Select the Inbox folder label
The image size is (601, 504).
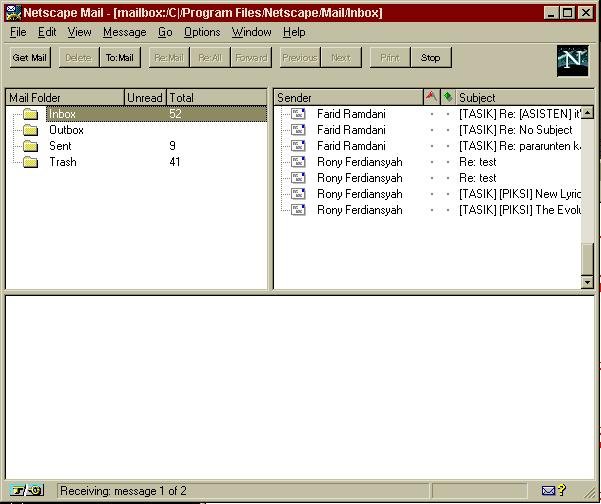(62, 114)
